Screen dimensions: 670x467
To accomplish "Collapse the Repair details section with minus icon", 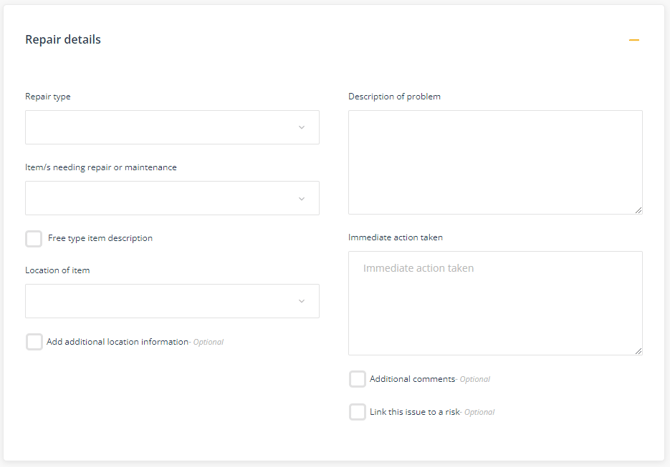I will tap(634, 40).
